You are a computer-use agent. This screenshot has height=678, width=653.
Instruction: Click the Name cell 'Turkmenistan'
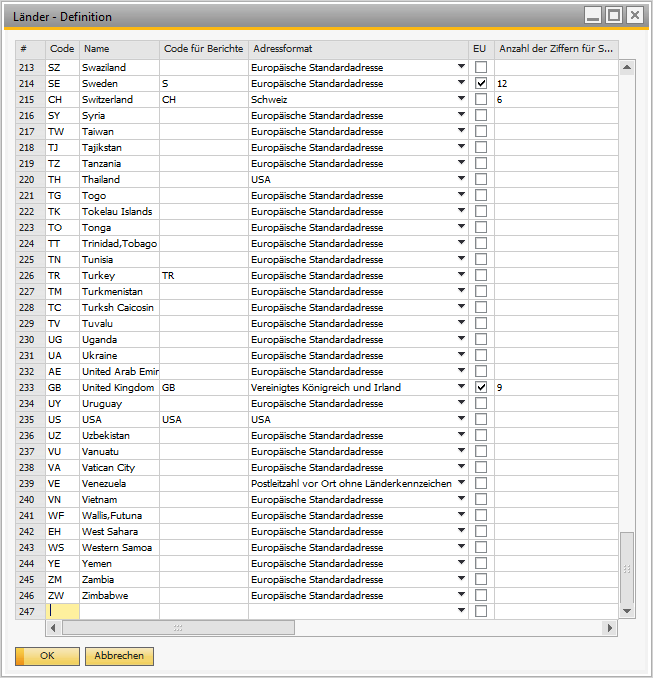119,291
